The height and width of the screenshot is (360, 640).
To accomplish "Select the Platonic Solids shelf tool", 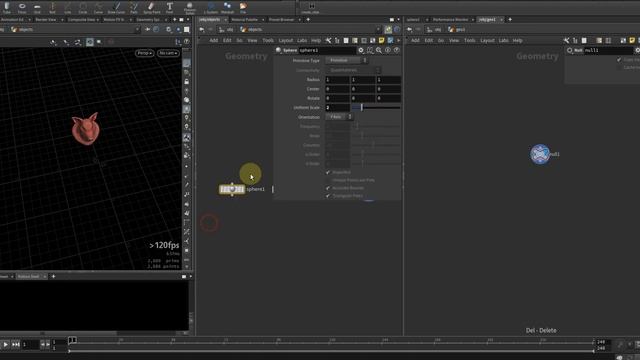I will click(190, 8).
